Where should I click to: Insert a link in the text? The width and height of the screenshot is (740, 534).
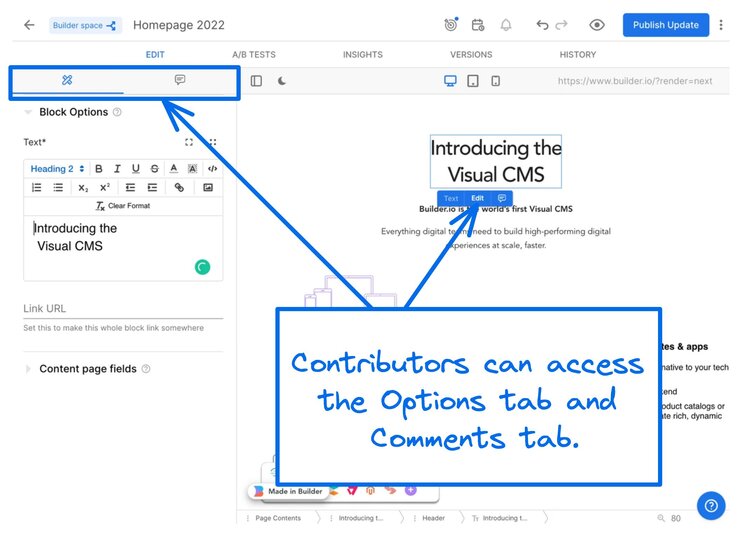coord(179,188)
